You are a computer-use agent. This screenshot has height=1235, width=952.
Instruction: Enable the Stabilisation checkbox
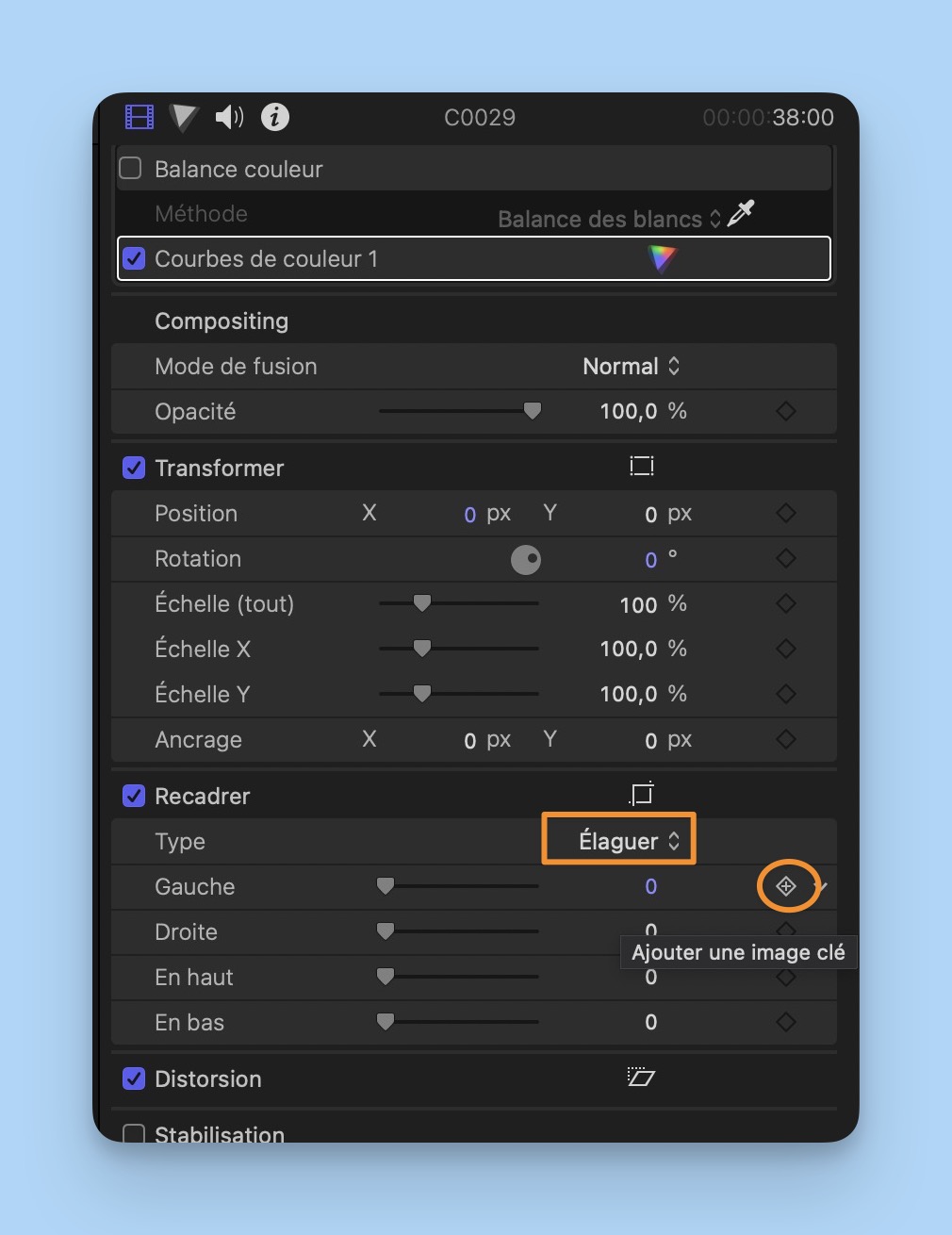[x=134, y=1134]
